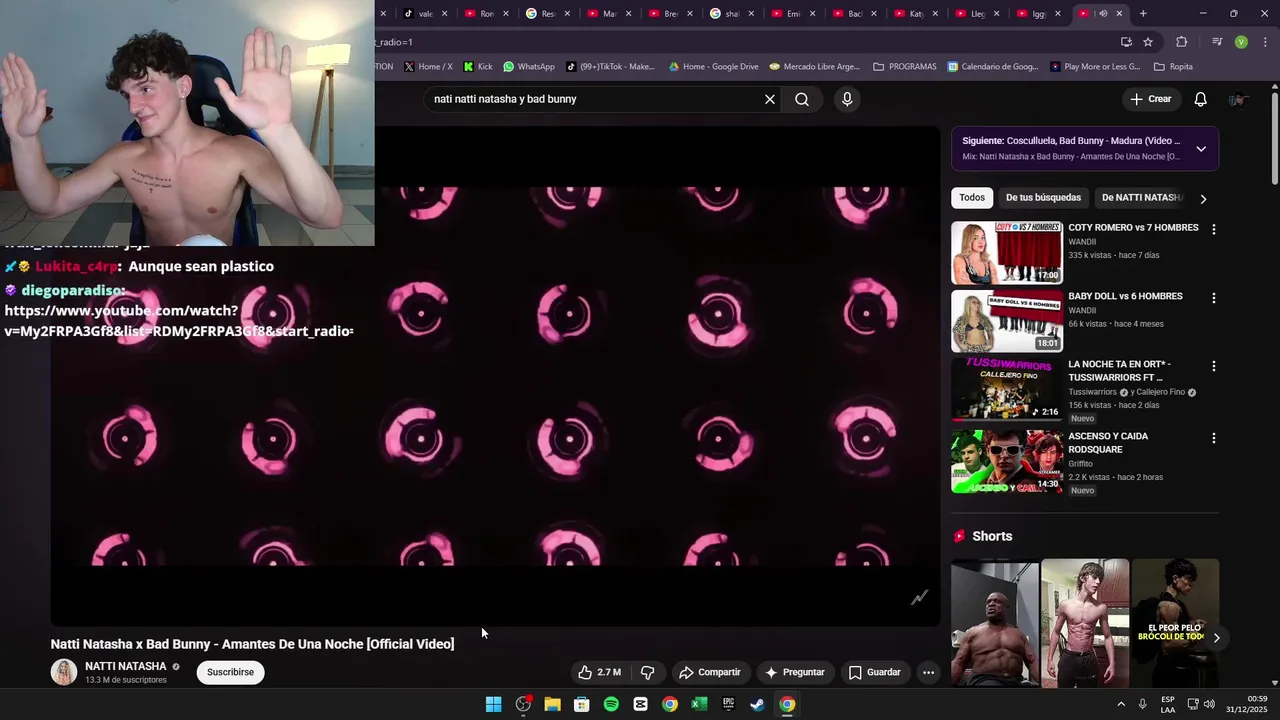Click the Crear button
The width and height of the screenshot is (1280, 720).
[1151, 99]
